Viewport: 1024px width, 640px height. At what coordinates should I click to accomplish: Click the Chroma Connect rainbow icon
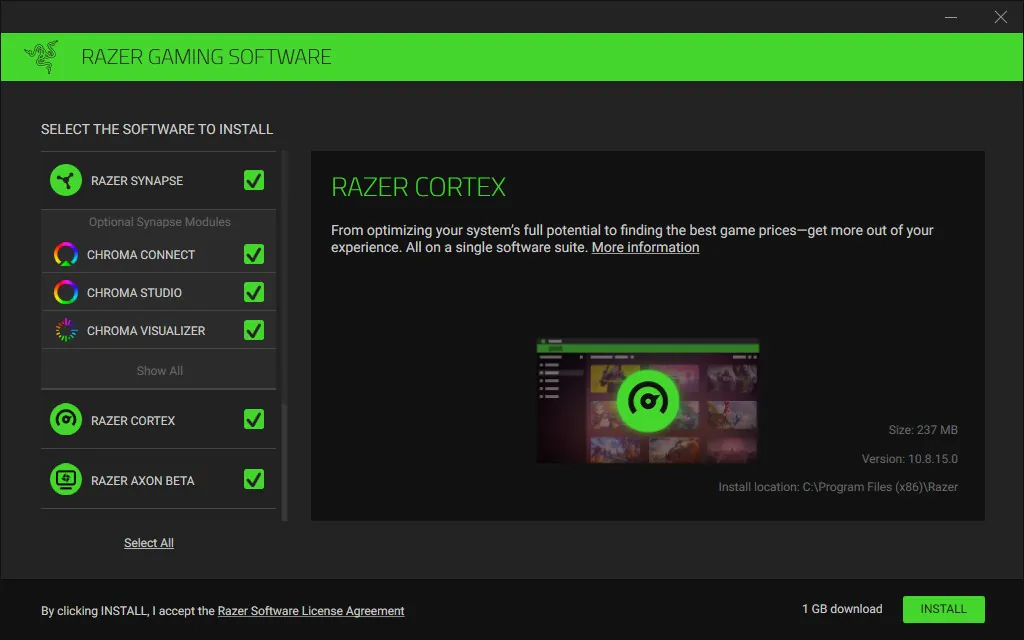click(x=66, y=254)
